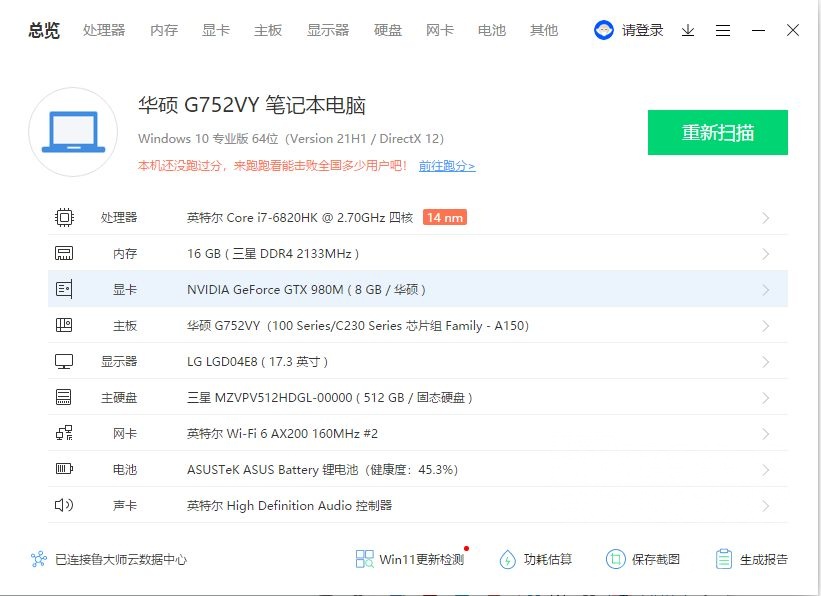Open the Win11更新检测 tool
Image resolution: width=821 pixels, height=596 pixels.
[x=404, y=561]
